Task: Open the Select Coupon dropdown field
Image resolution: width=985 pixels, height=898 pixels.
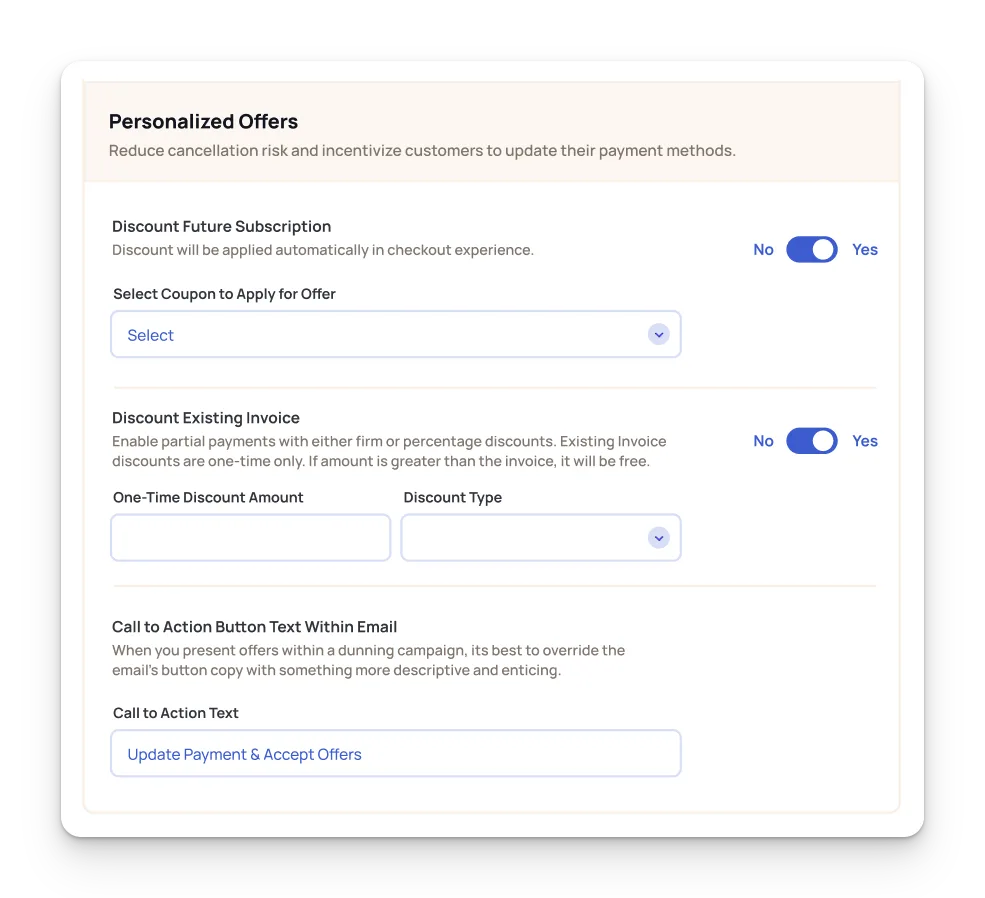Action: (396, 335)
